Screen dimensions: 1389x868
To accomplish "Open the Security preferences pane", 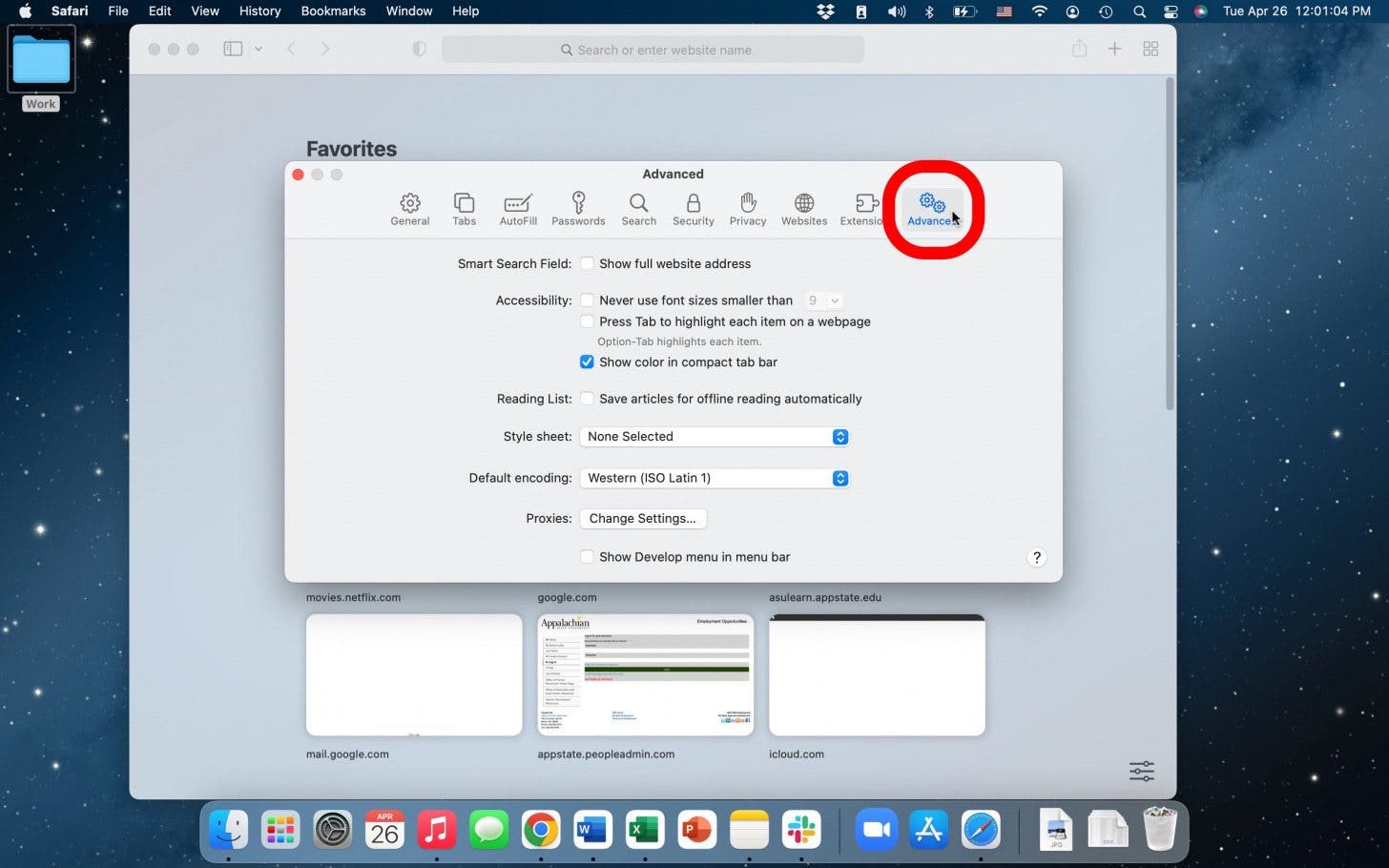I will point(694,209).
